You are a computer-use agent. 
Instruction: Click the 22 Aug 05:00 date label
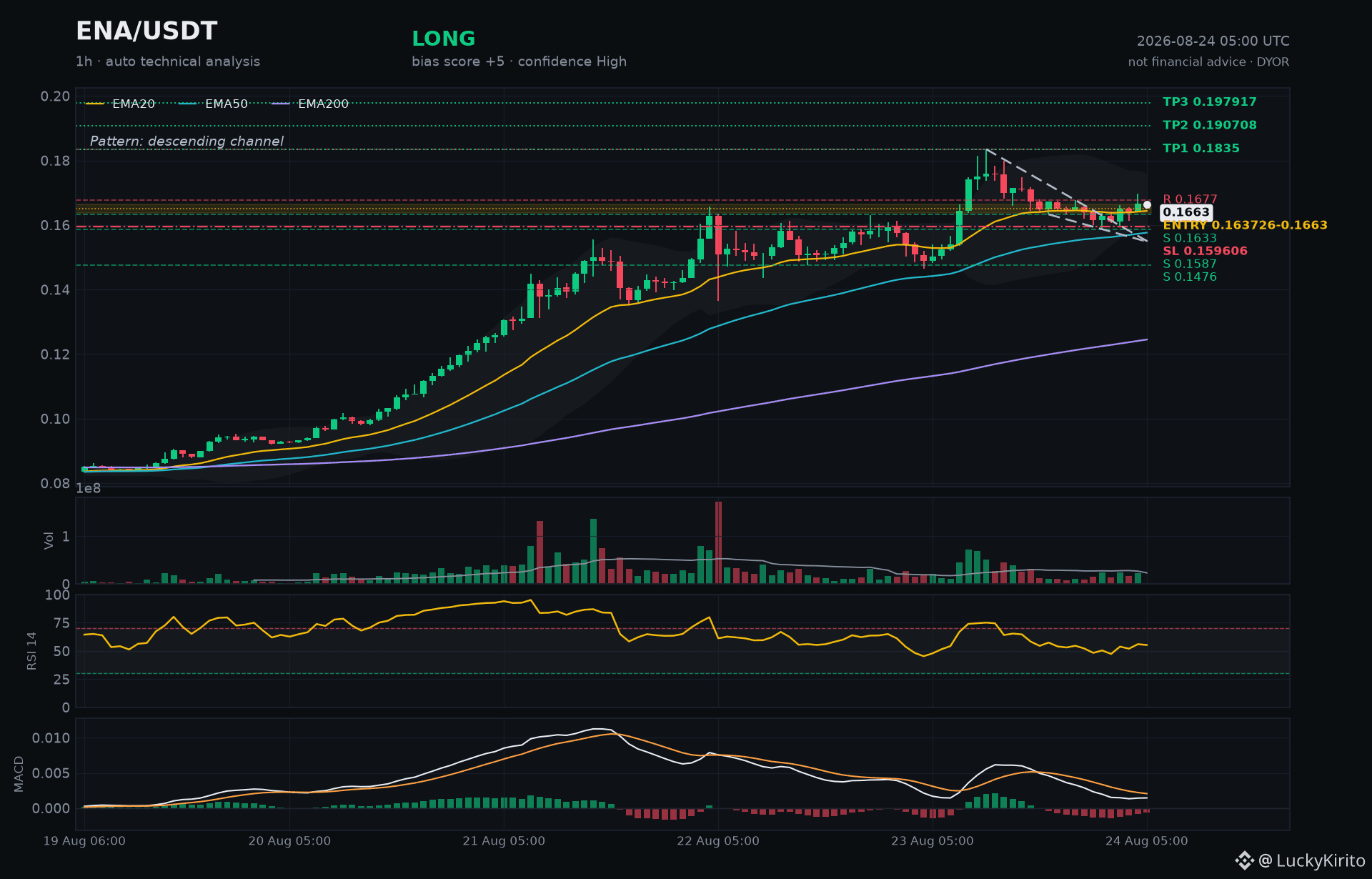tap(718, 841)
